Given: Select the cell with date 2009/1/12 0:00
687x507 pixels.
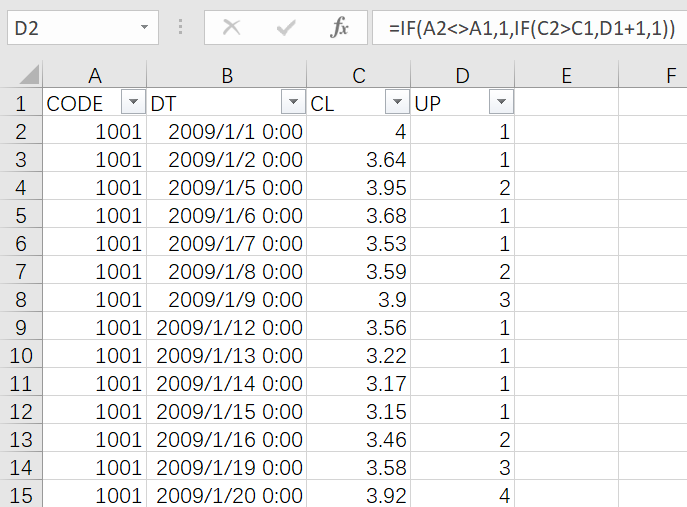Looking at the screenshot, I should pos(226,327).
